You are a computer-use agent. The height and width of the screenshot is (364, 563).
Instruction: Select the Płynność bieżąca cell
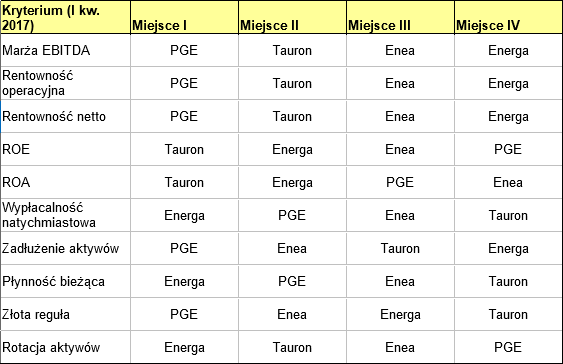(x=65, y=281)
